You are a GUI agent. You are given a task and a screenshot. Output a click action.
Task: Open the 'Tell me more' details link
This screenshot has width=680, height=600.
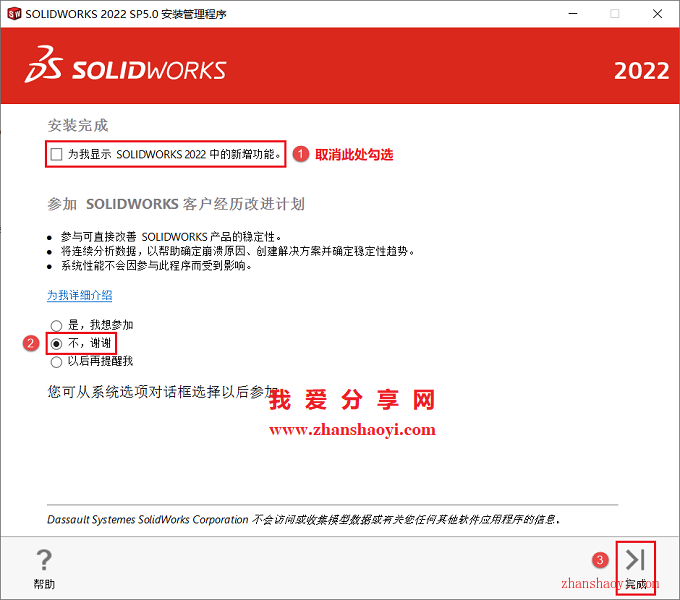click(80, 295)
